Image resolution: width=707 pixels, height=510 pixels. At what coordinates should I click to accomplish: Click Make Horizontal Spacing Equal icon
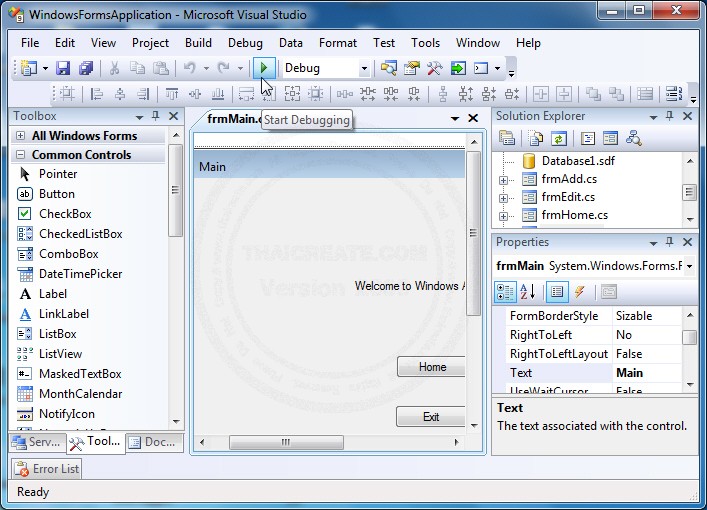coord(344,94)
